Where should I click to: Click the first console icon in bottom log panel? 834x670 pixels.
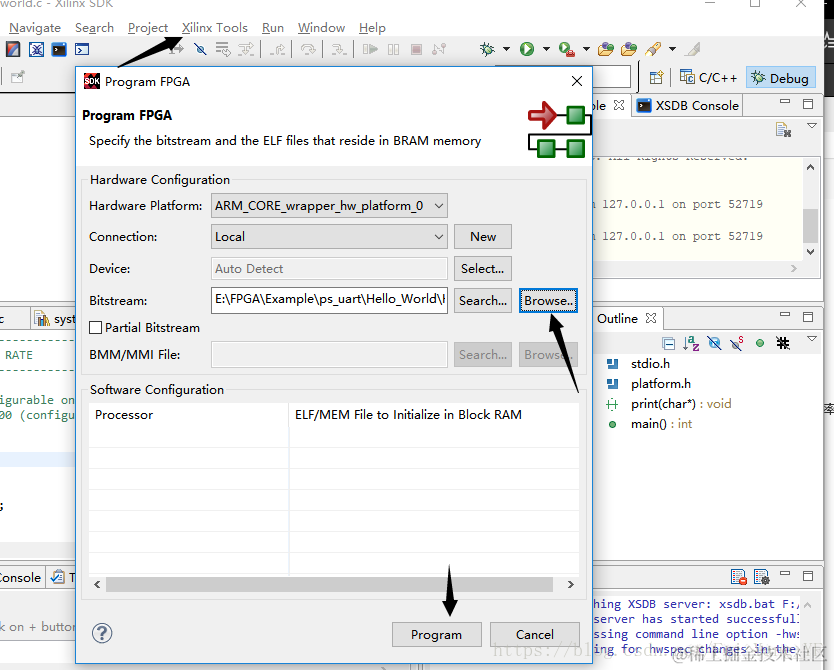(739, 577)
